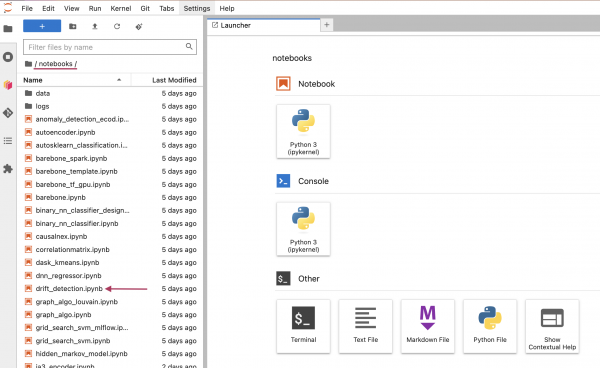Select grid_search_svm_mlflow notebook file
The image size is (600, 368).
click(110, 328)
